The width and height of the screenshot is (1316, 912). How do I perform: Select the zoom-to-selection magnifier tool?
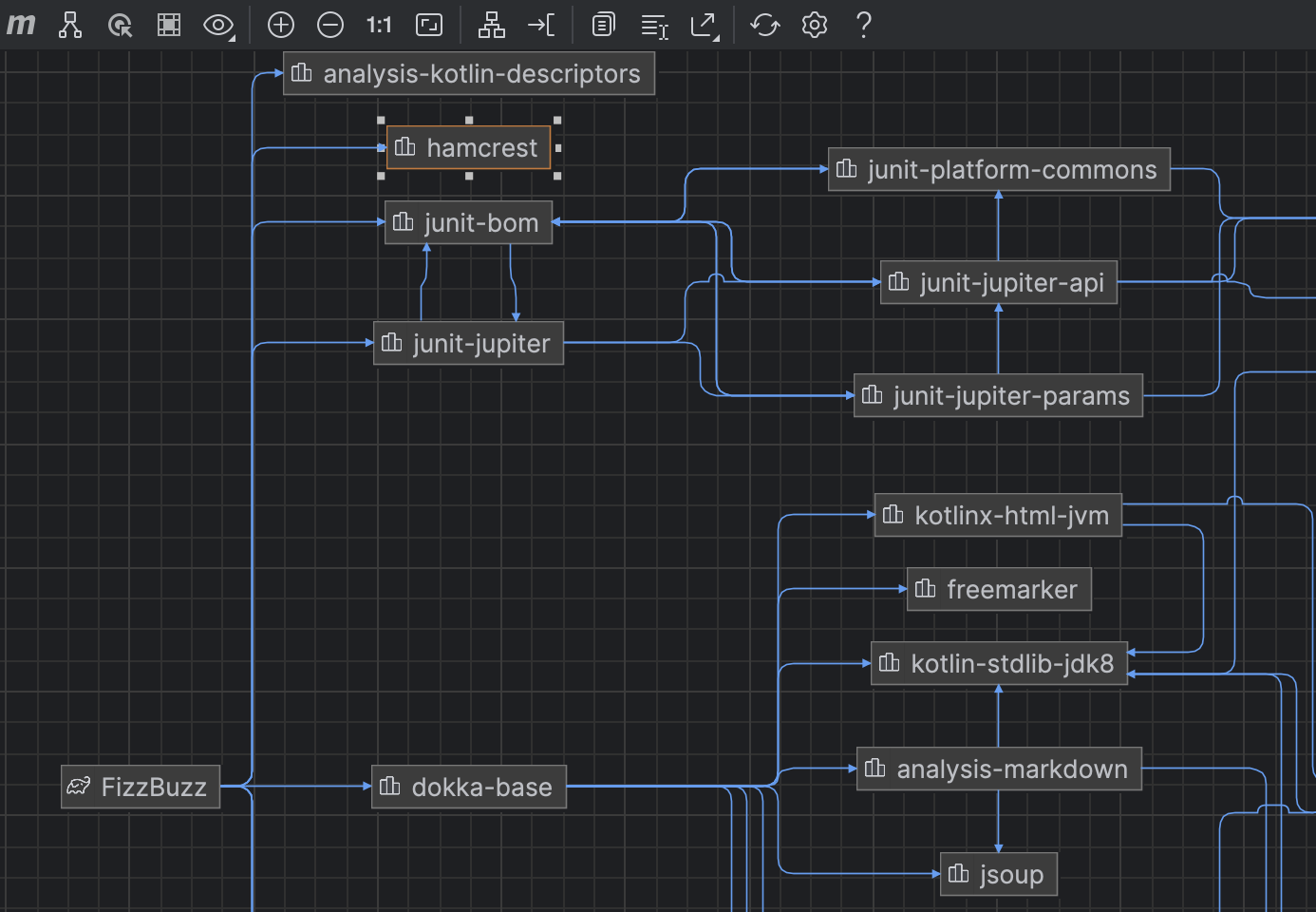(x=120, y=25)
